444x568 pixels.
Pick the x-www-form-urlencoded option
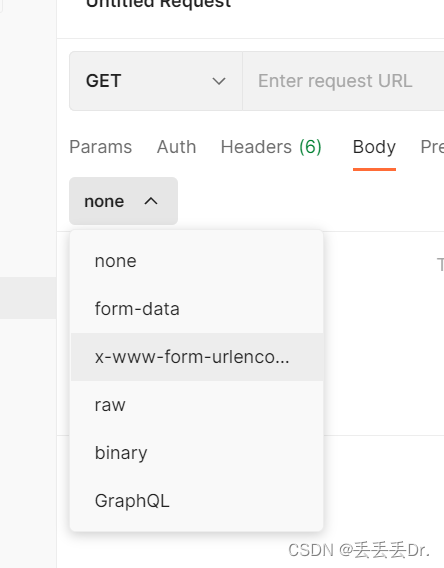197,357
